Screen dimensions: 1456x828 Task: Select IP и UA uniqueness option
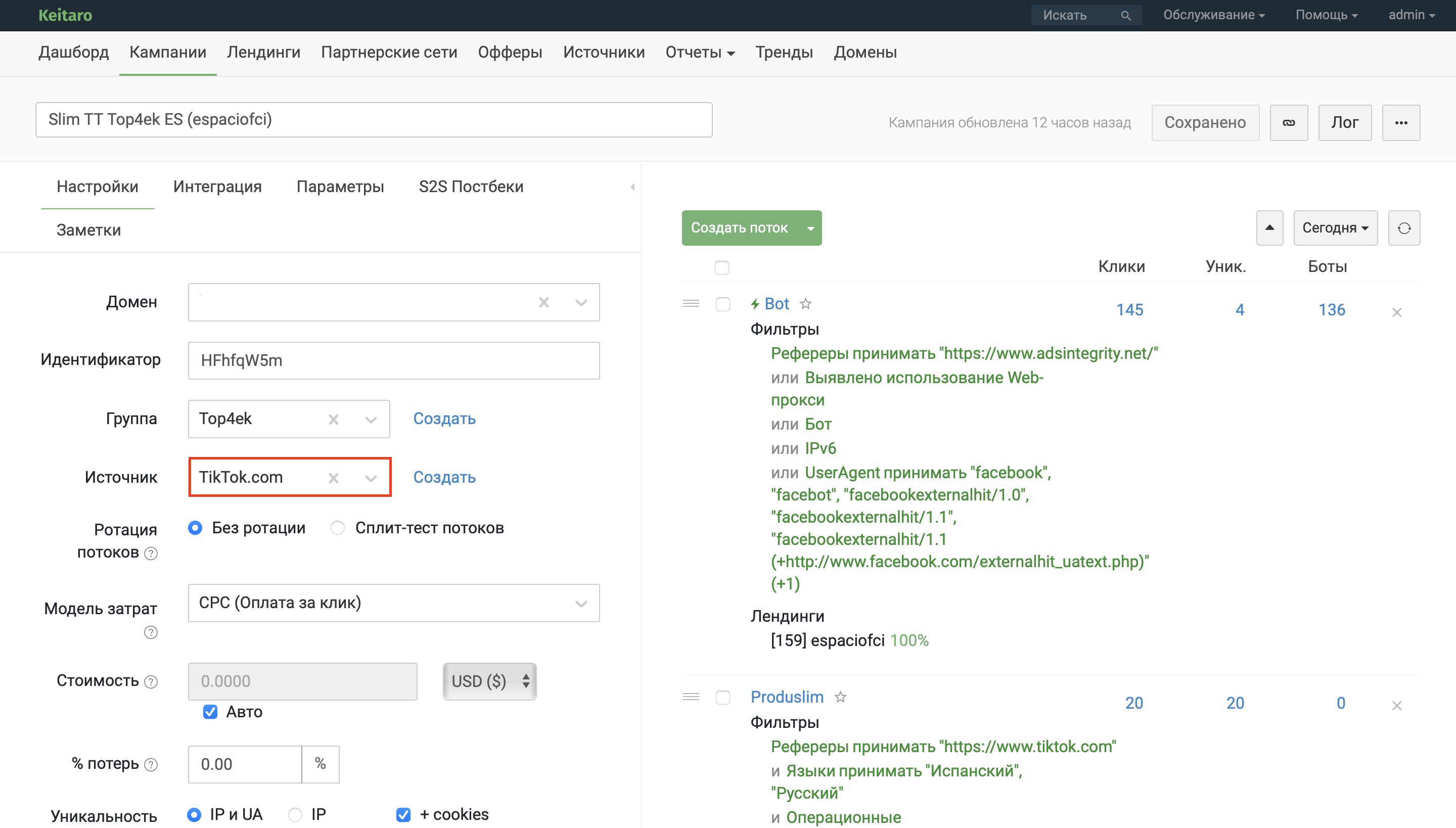tap(194, 814)
